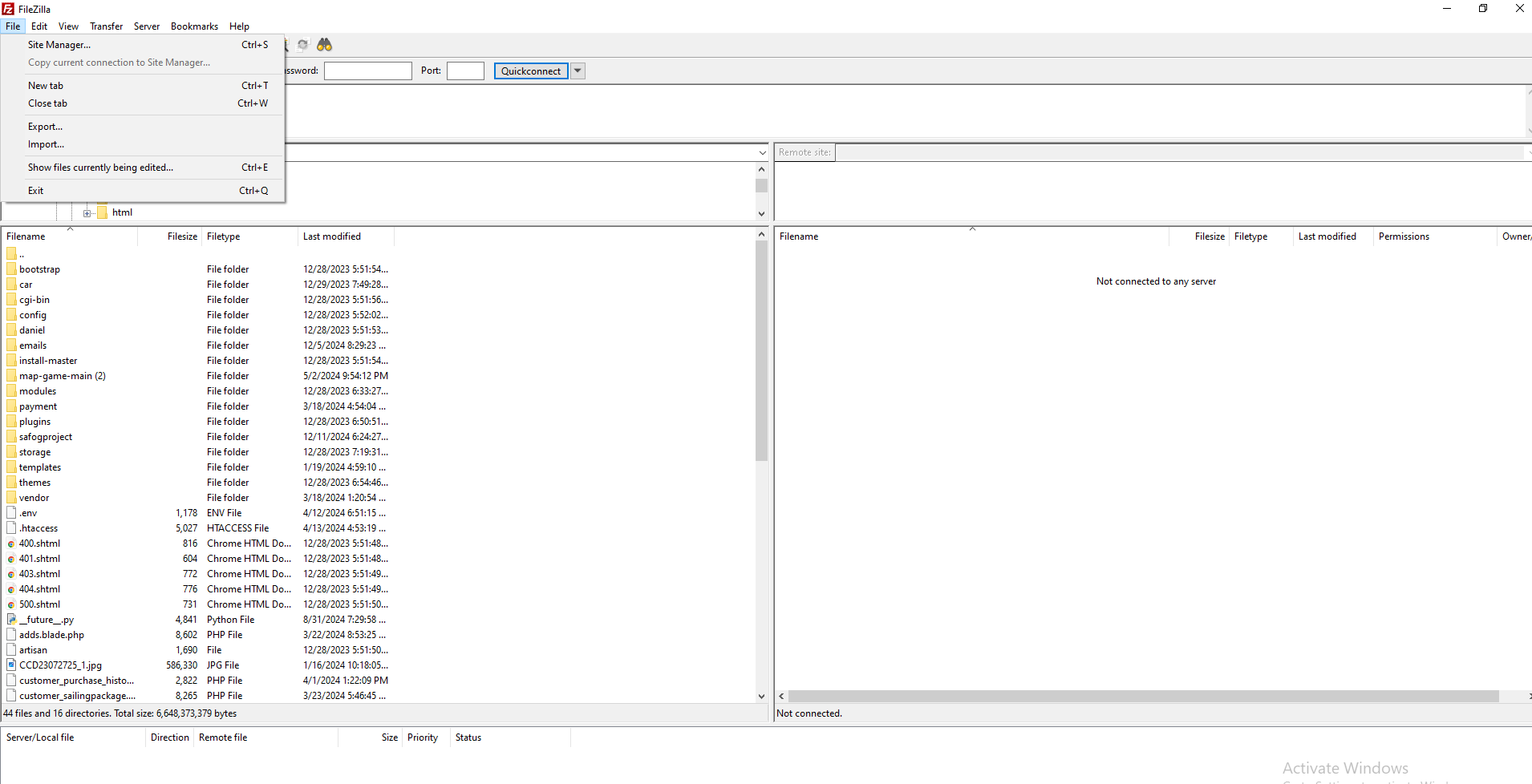Screen dimensions: 1532x784
Task: Click the parent directory '..' folder icon
Action: (x=11, y=254)
